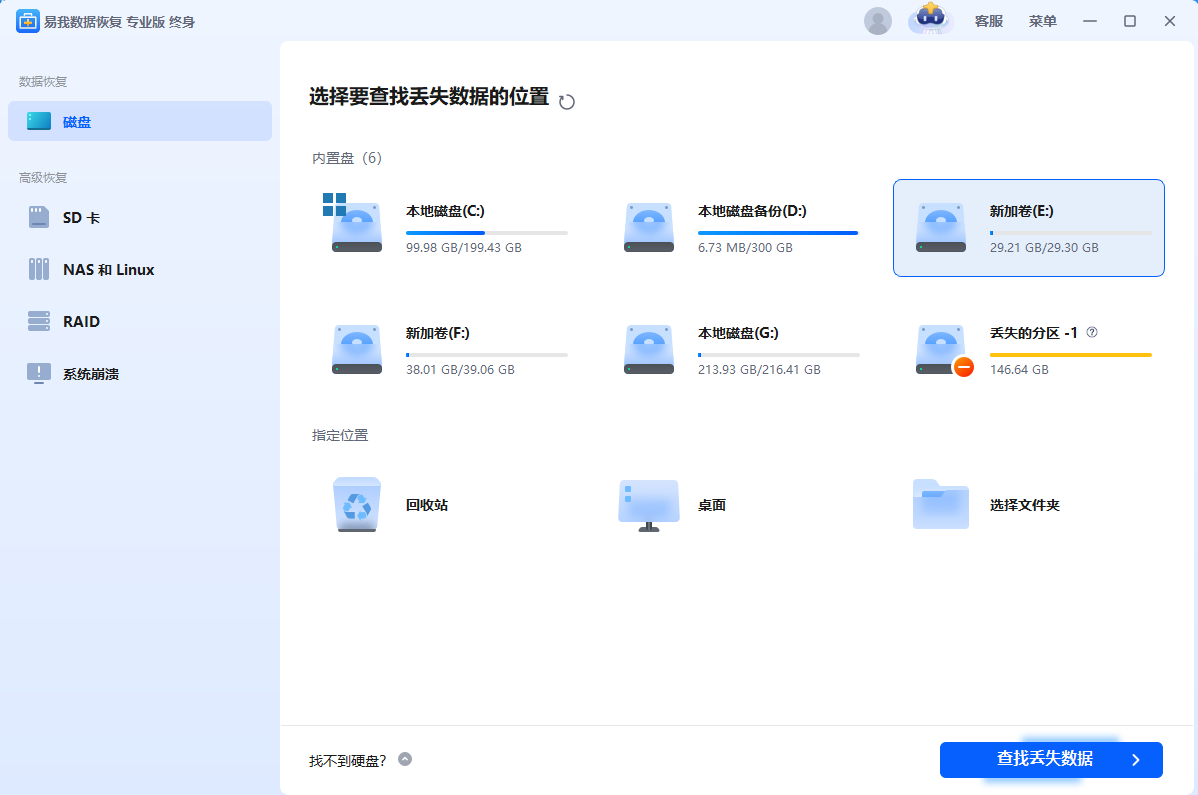1198x795 pixels.
Task: Expand the 找不到硬盘? chevron
Action: 405,759
